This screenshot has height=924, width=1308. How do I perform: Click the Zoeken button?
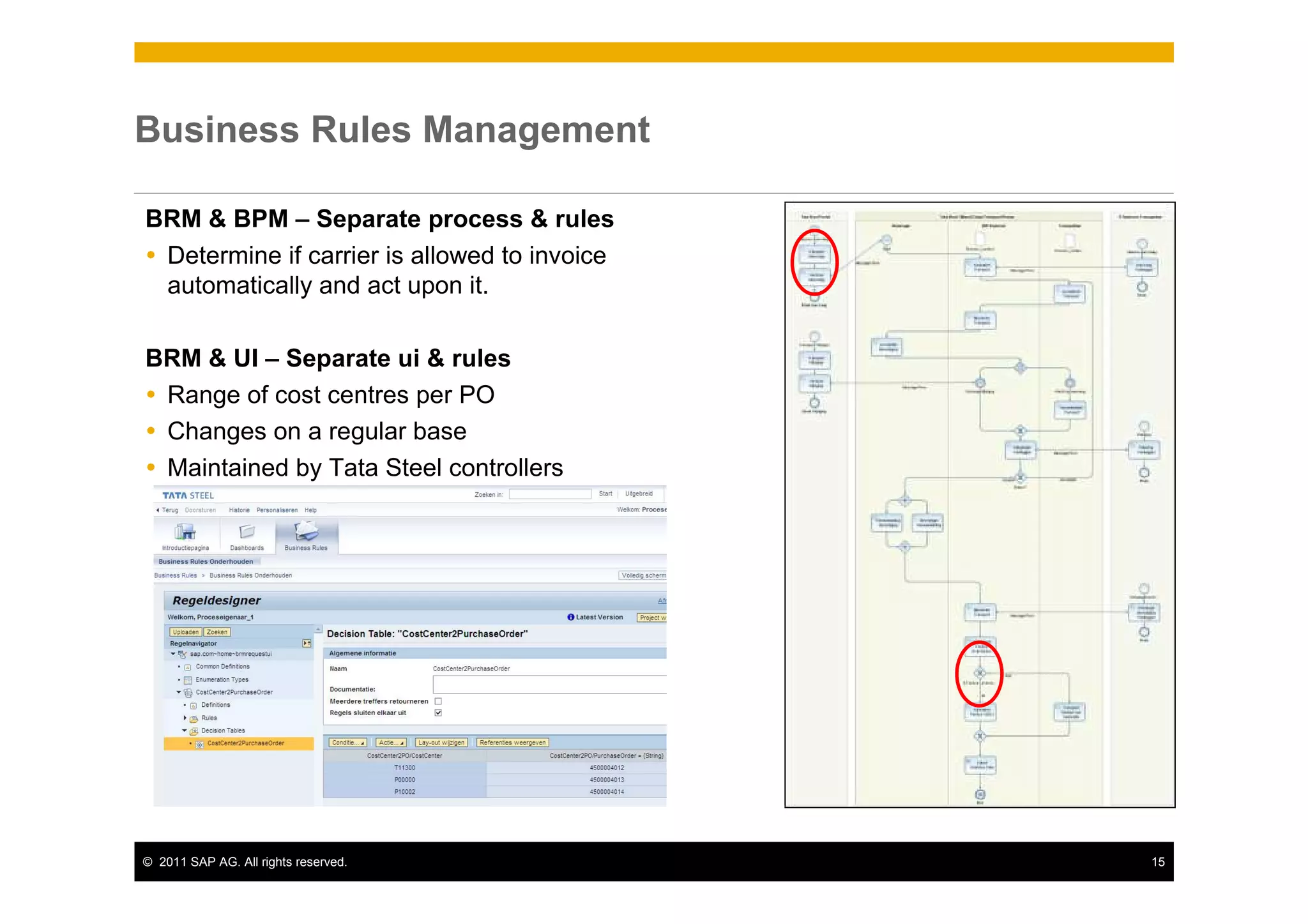(x=217, y=632)
